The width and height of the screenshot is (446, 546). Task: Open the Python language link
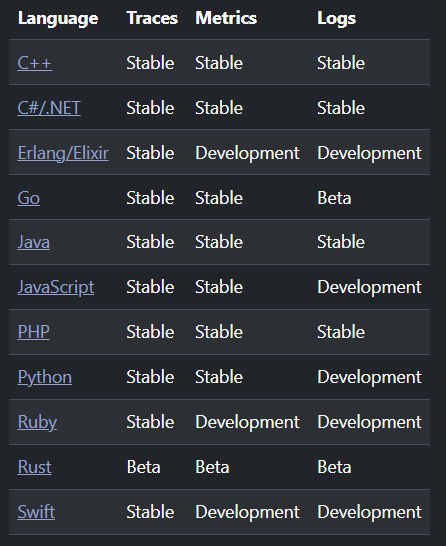[x=45, y=377]
